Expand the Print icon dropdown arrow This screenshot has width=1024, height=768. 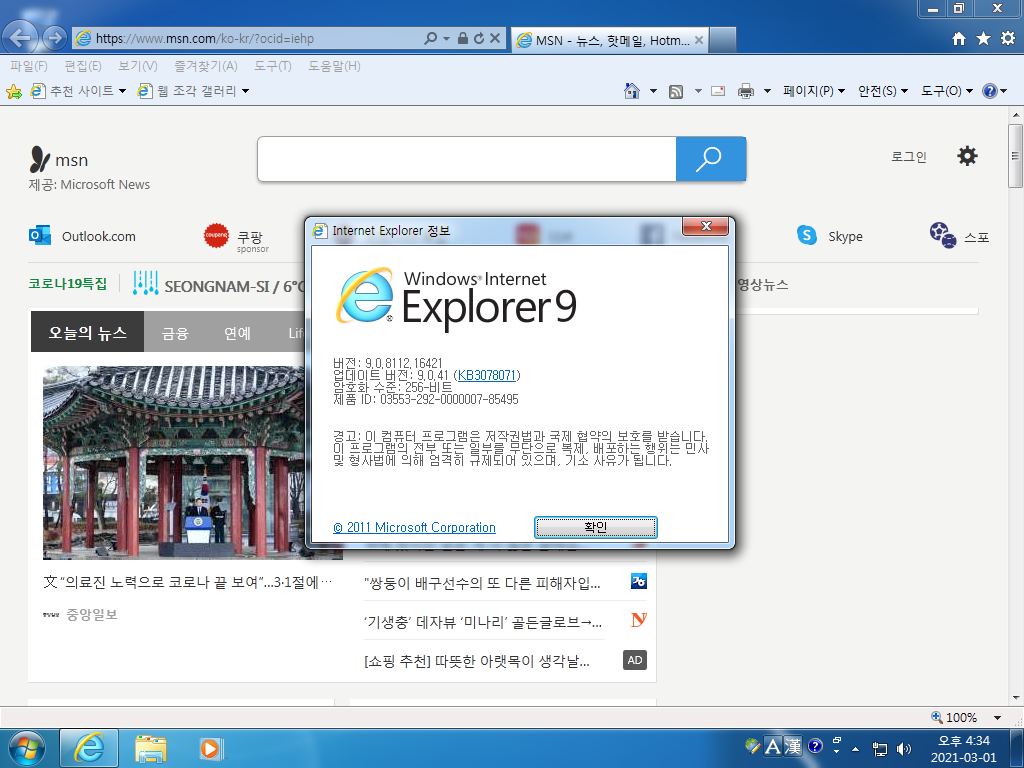tap(767, 91)
